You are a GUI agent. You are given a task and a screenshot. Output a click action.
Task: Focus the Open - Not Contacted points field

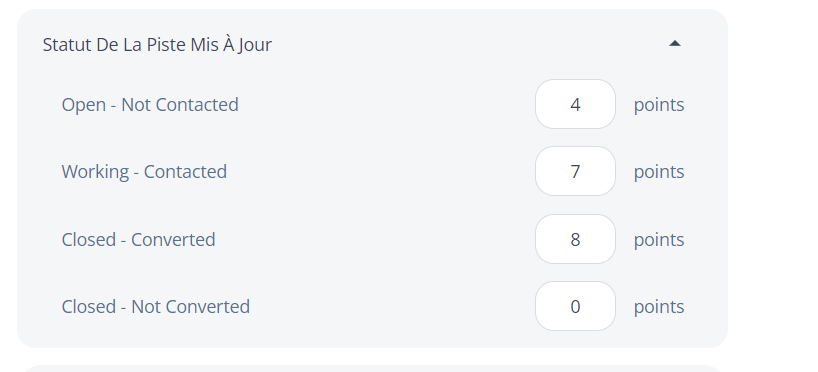(575, 104)
